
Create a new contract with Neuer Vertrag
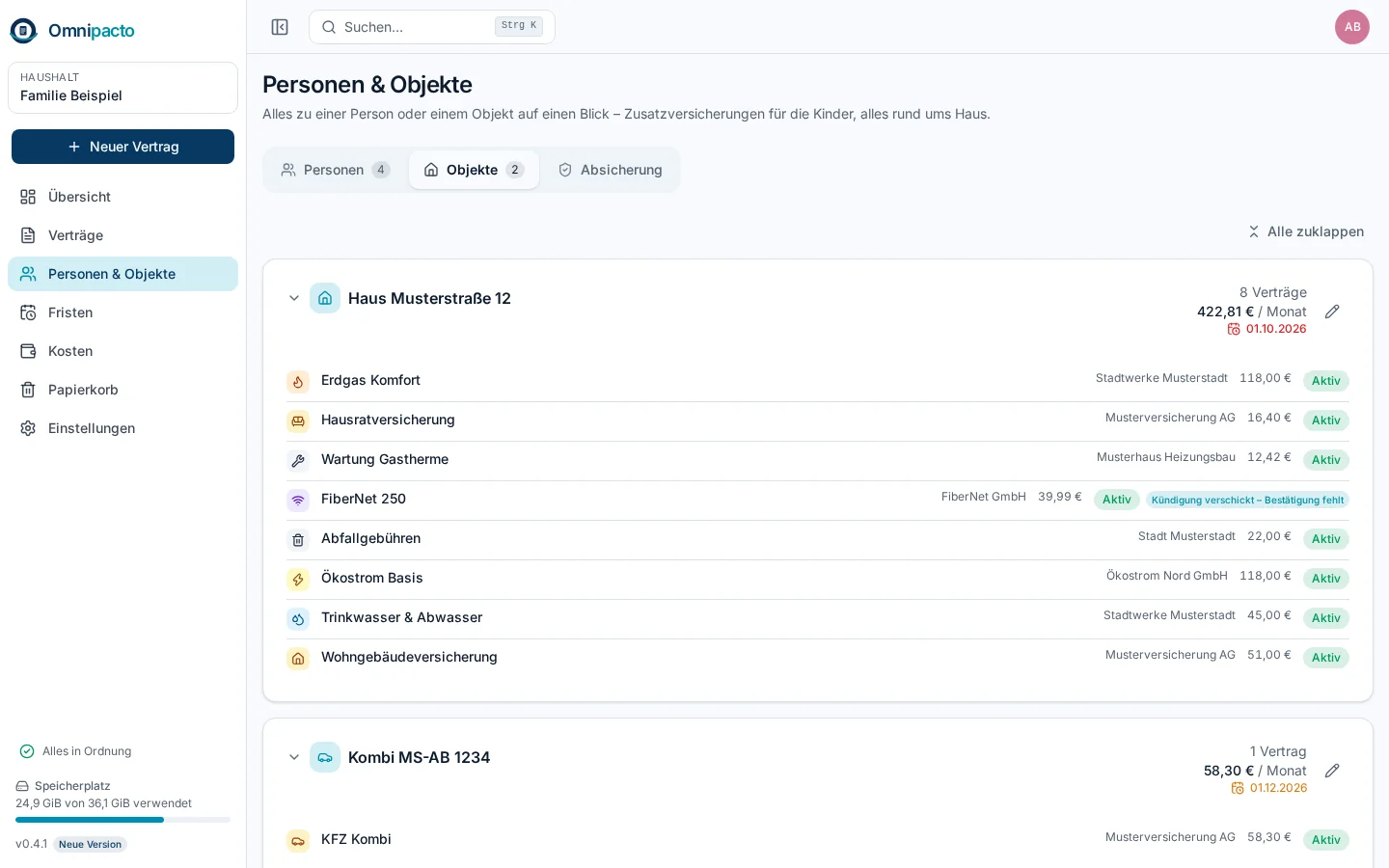point(123,147)
